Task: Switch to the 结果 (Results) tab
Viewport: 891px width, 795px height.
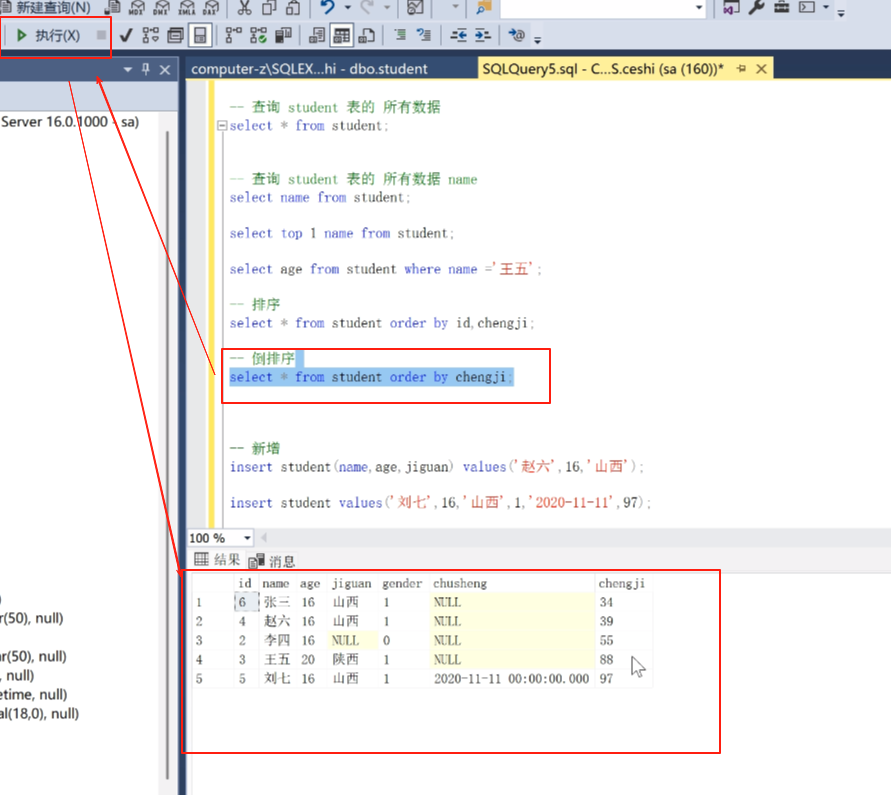Action: (x=217, y=560)
